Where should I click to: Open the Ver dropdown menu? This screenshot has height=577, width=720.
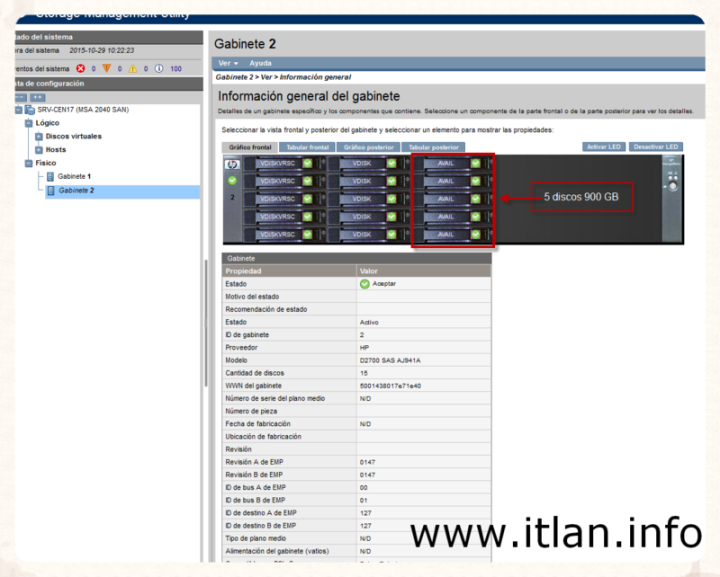tap(226, 63)
